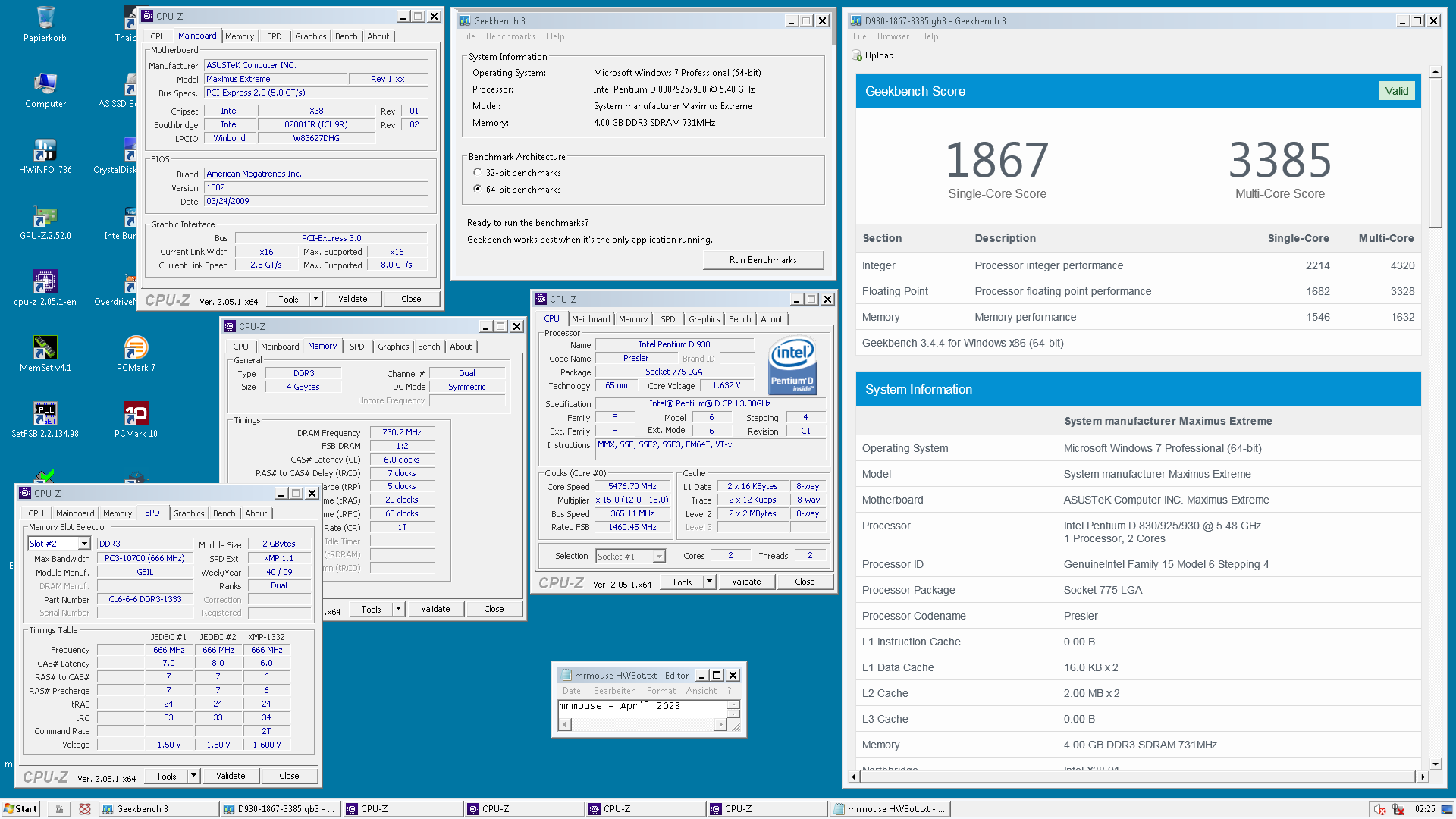Image resolution: width=1456 pixels, height=819 pixels.
Task: Switch to CPU tab in Memory CPU-Z window
Action: [240, 347]
